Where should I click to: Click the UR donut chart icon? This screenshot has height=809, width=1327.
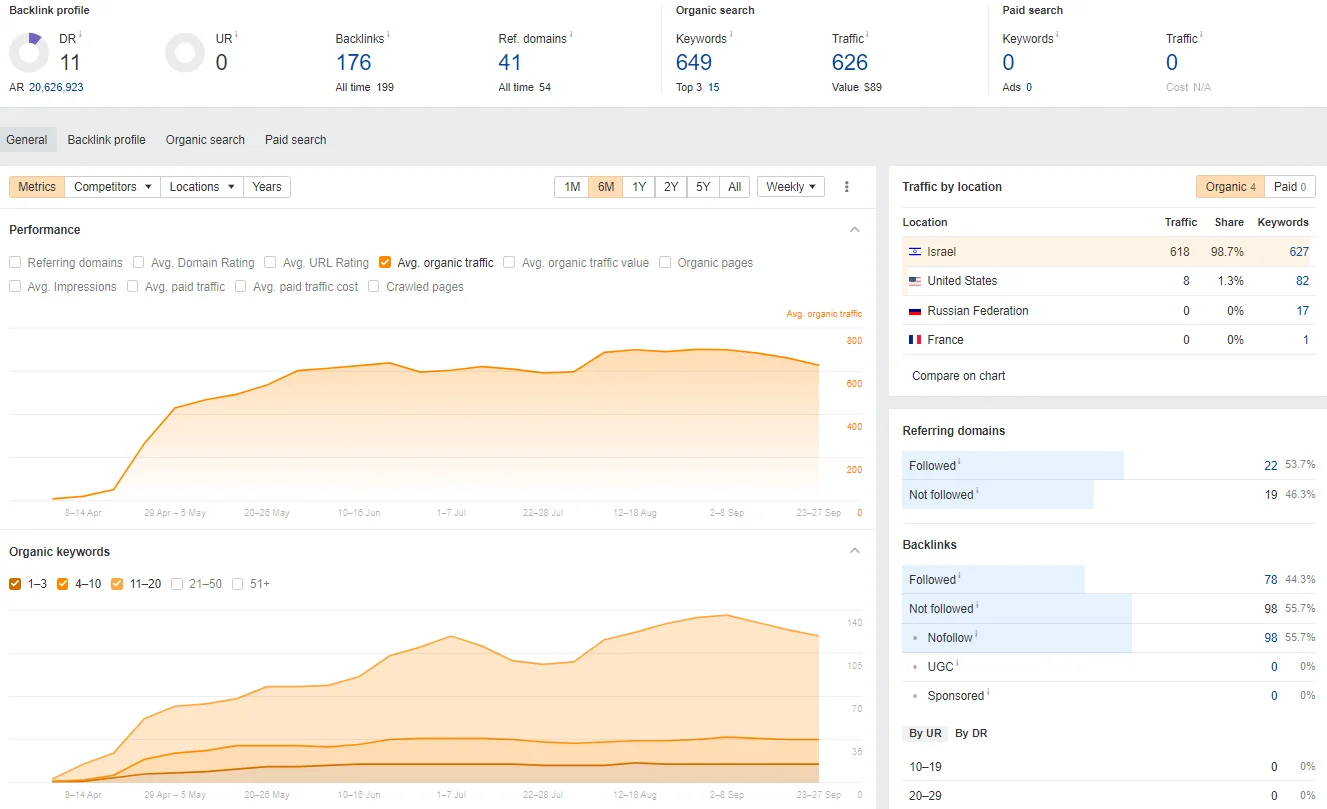(185, 52)
